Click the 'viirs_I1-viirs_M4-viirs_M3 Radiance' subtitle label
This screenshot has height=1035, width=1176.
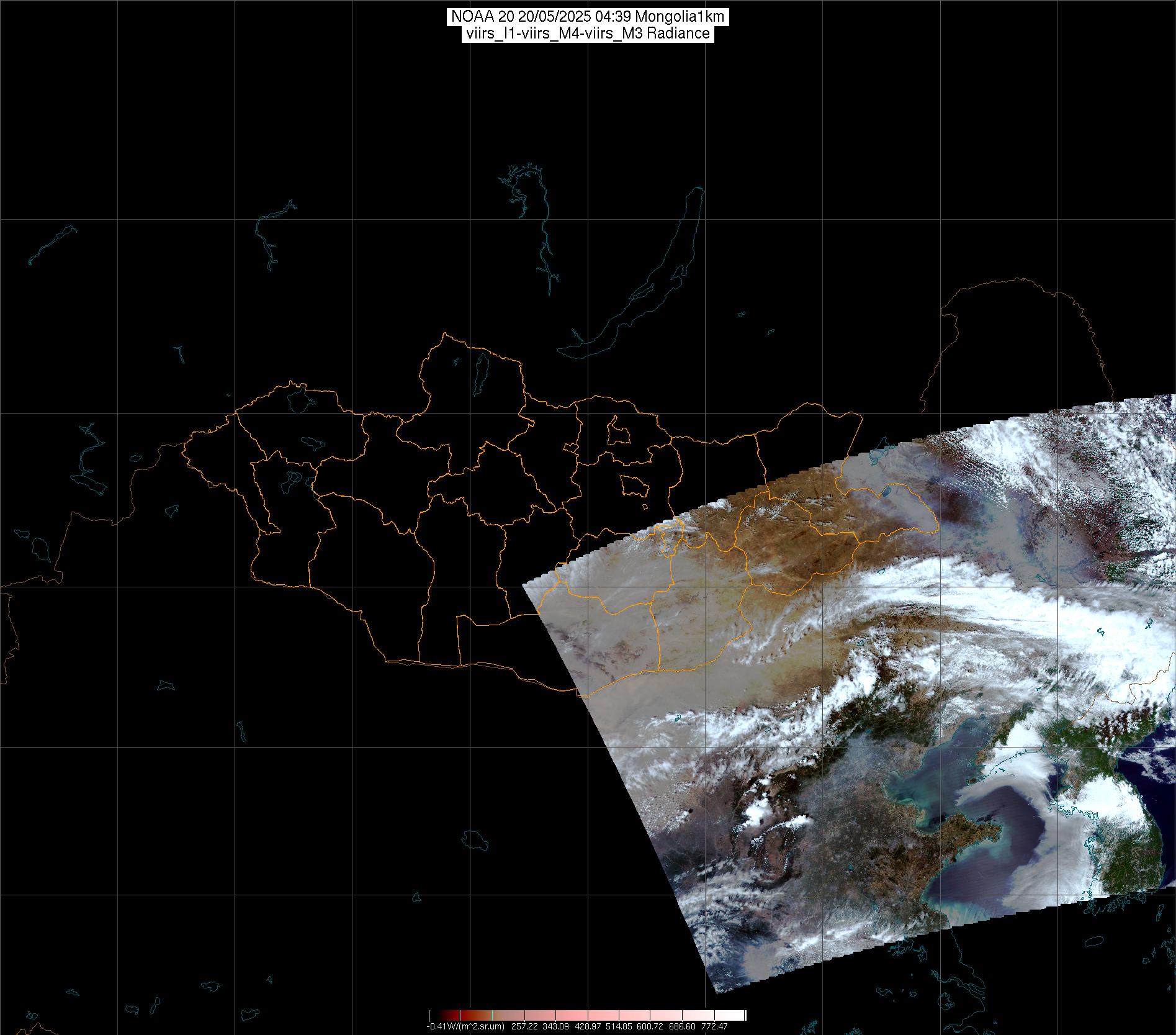pos(587,34)
